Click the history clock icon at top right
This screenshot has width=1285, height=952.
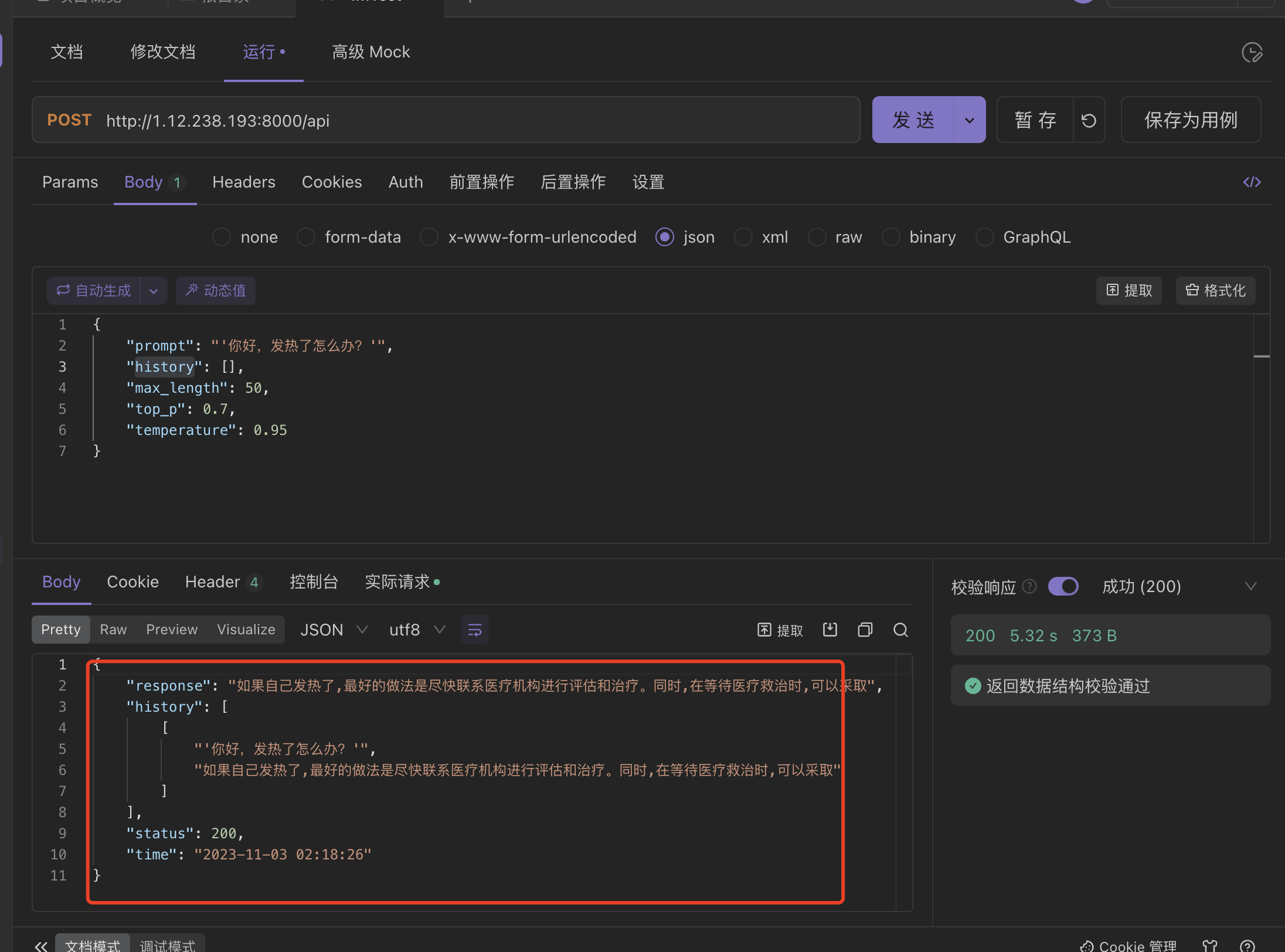tap(1252, 53)
